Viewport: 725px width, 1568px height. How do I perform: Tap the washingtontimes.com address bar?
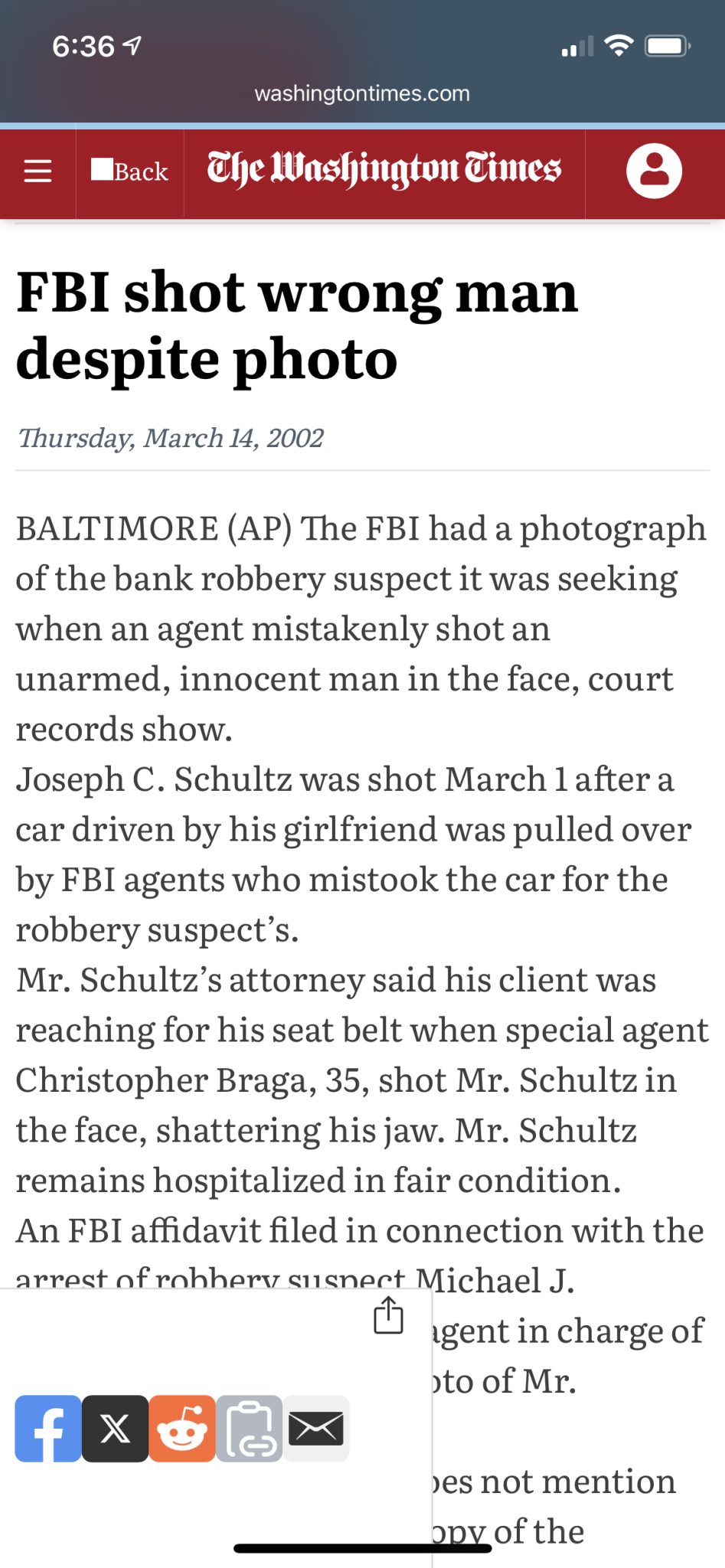pyautogui.click(x=362, y=93)
